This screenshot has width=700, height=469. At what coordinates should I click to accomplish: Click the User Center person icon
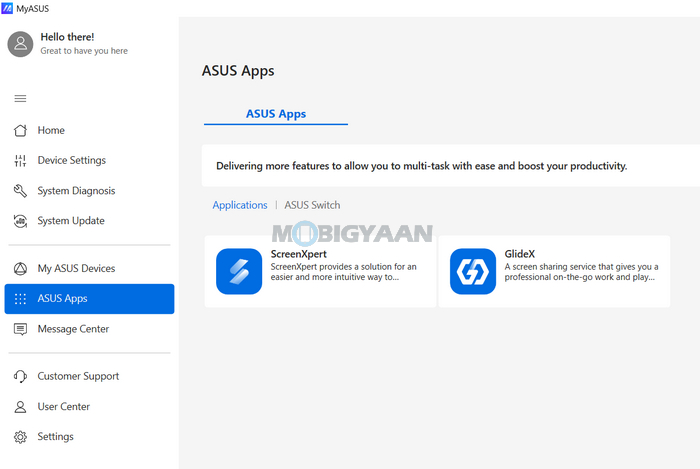tap(20, 407)
